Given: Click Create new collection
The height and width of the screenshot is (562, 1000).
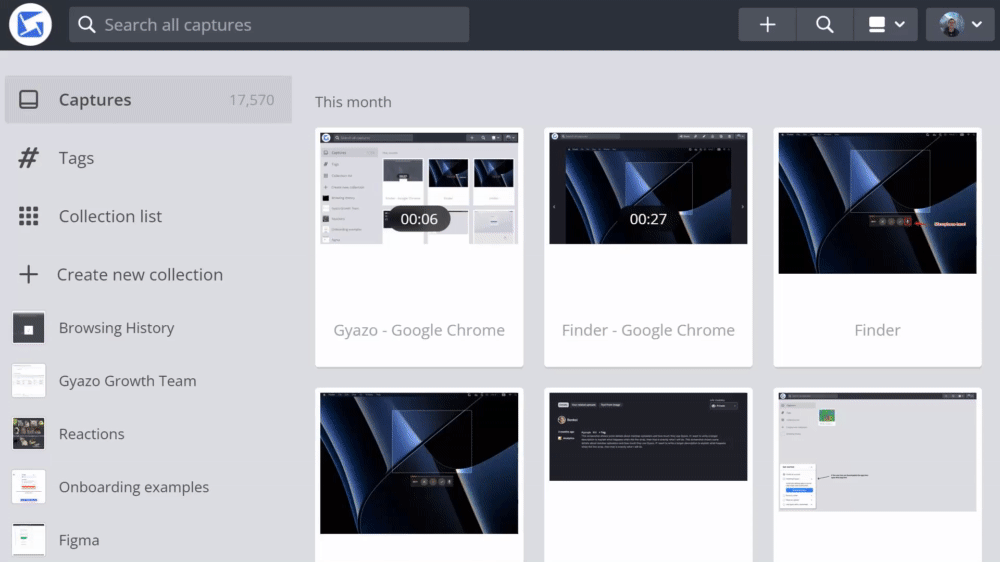Looking at the screenshot, I should [x=139, y=274].
